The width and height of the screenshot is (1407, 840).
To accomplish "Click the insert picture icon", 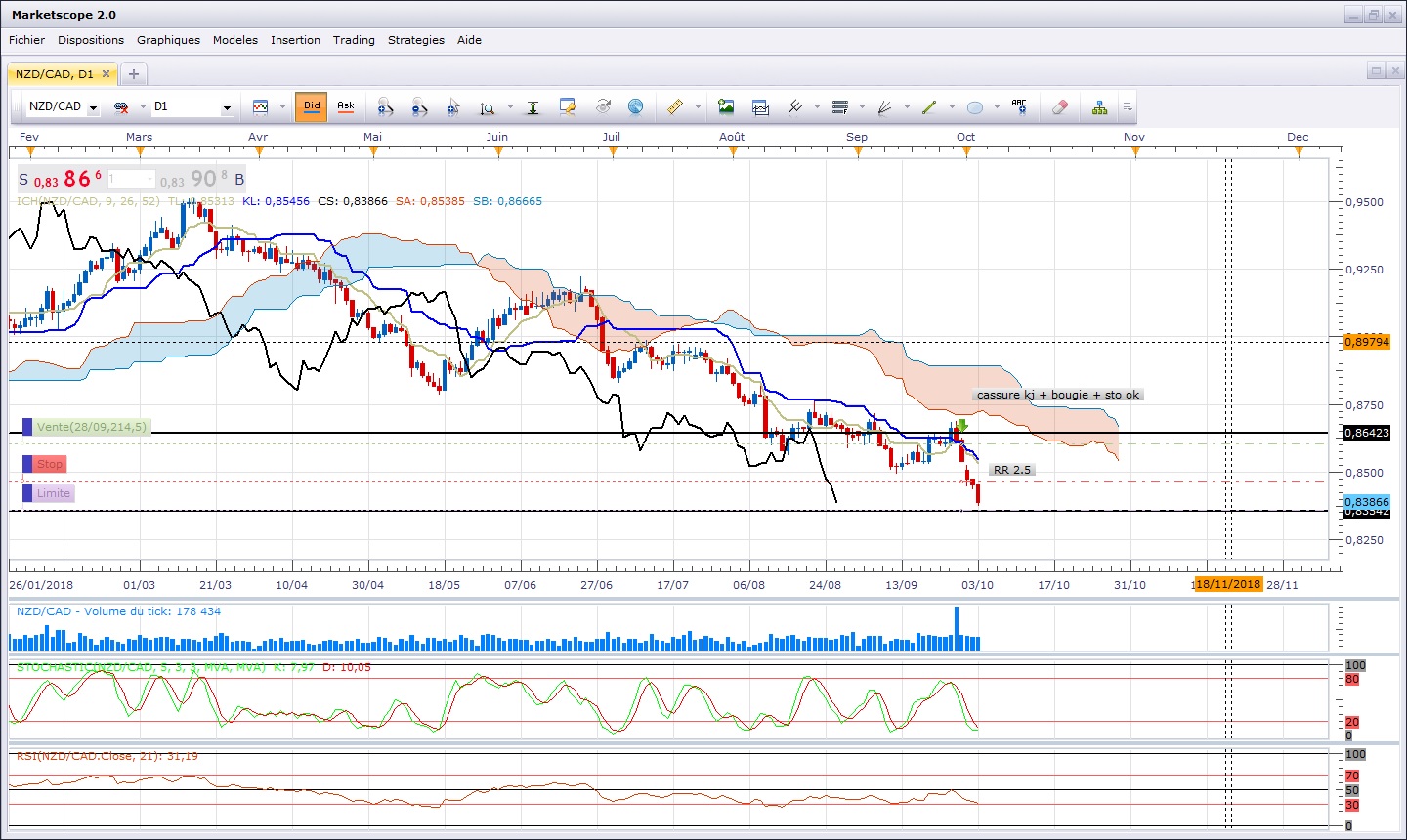I will click(725, 107).
